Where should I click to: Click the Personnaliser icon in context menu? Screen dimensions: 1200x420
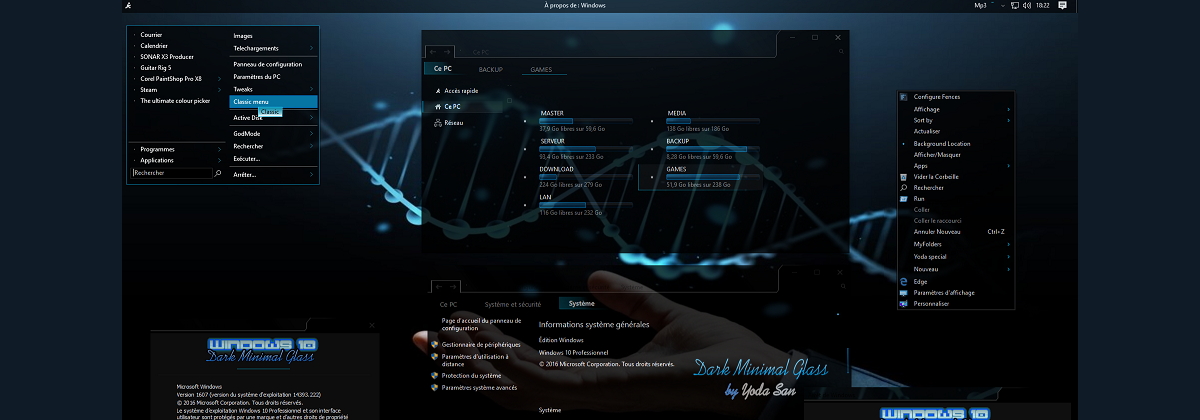coord(903,304)
